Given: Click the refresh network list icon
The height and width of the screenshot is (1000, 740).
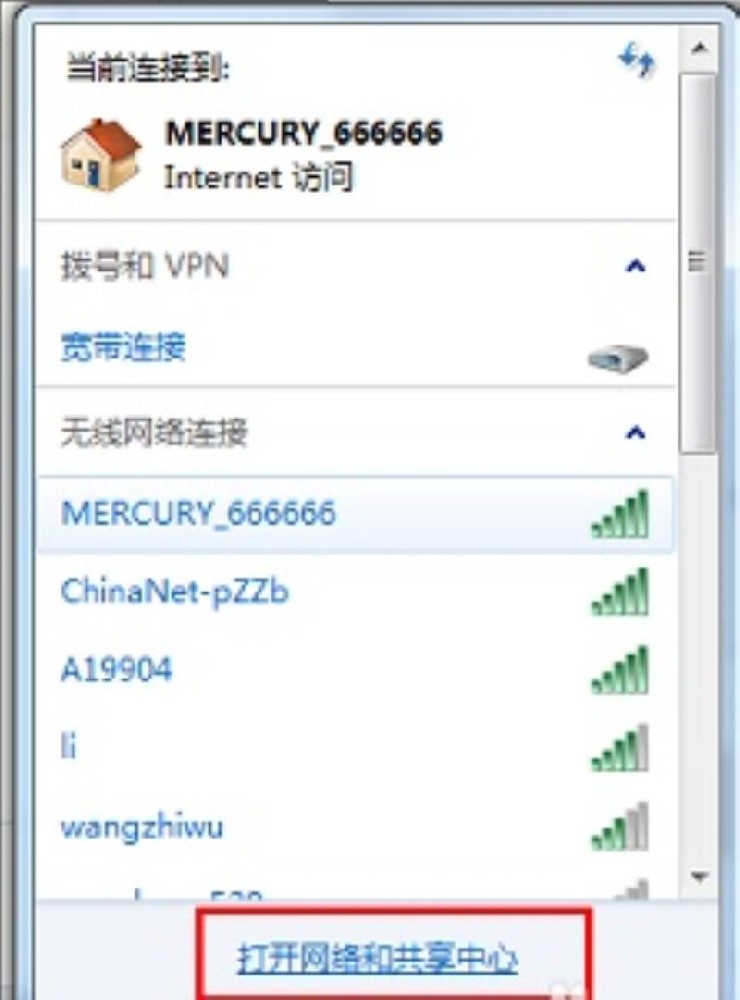Looking at the screenshot, I should point(637,59).
